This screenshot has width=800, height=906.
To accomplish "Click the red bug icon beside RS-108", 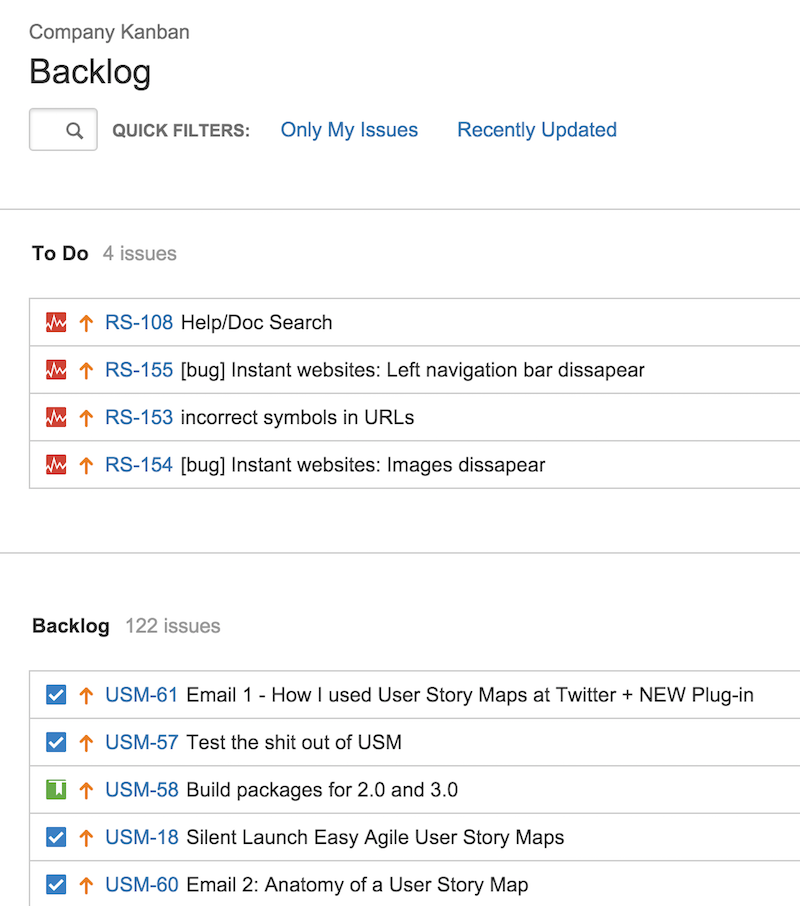I will [58, 322].
